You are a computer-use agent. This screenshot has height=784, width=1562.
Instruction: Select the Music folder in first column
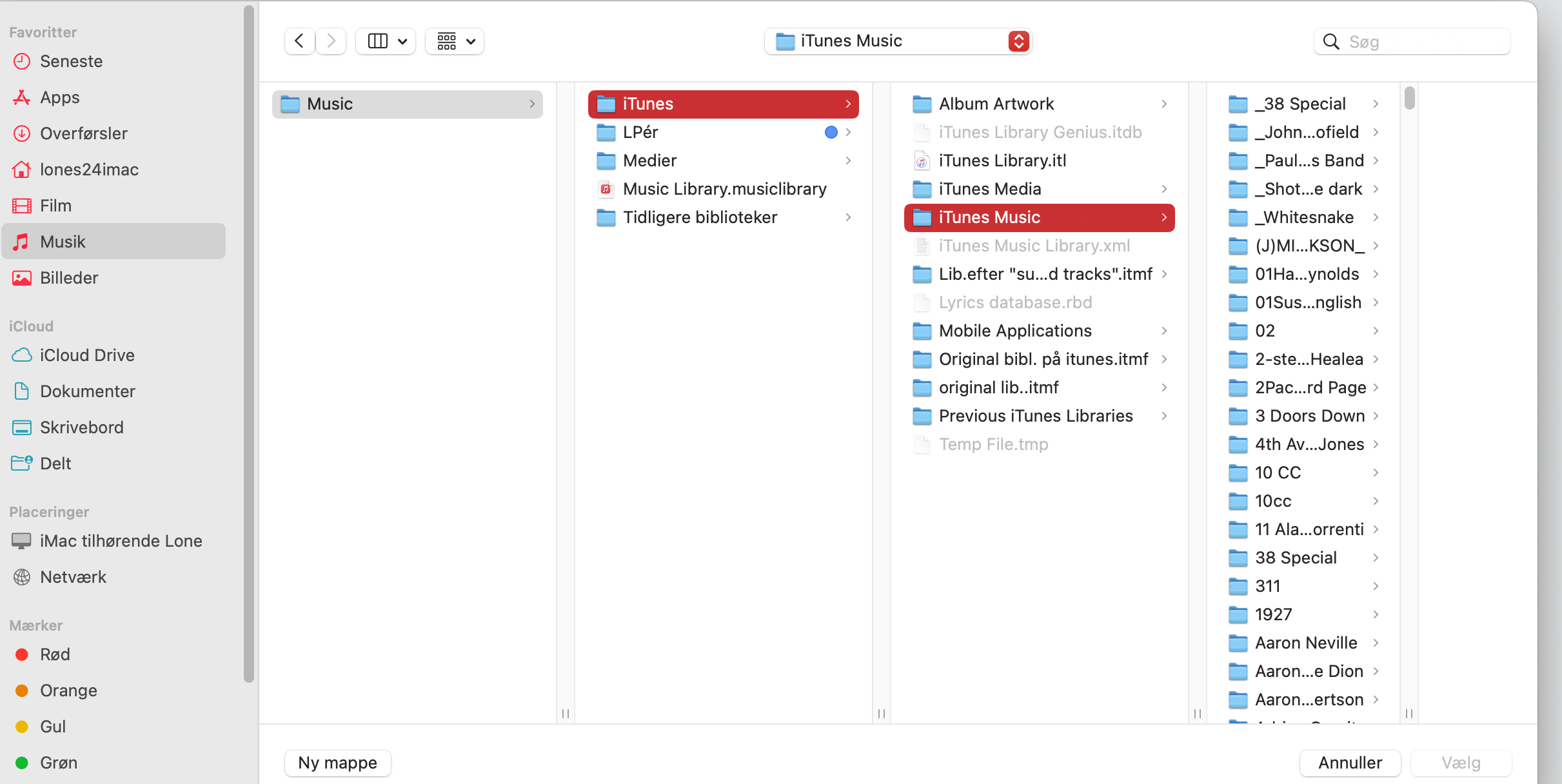pyautogui.click(x=408, y=104)
